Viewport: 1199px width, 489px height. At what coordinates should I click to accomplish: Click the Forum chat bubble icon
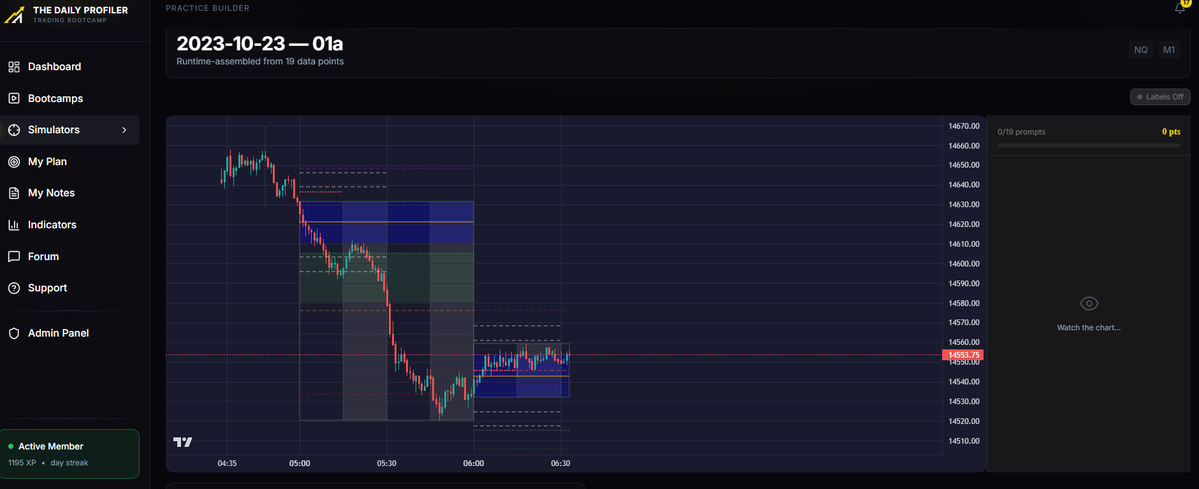click(14, 256)
